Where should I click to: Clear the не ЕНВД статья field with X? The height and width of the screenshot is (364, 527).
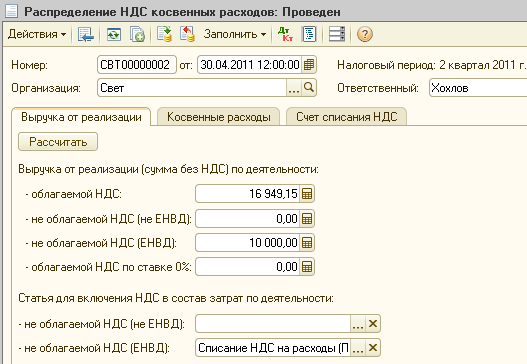coord(373,324)
